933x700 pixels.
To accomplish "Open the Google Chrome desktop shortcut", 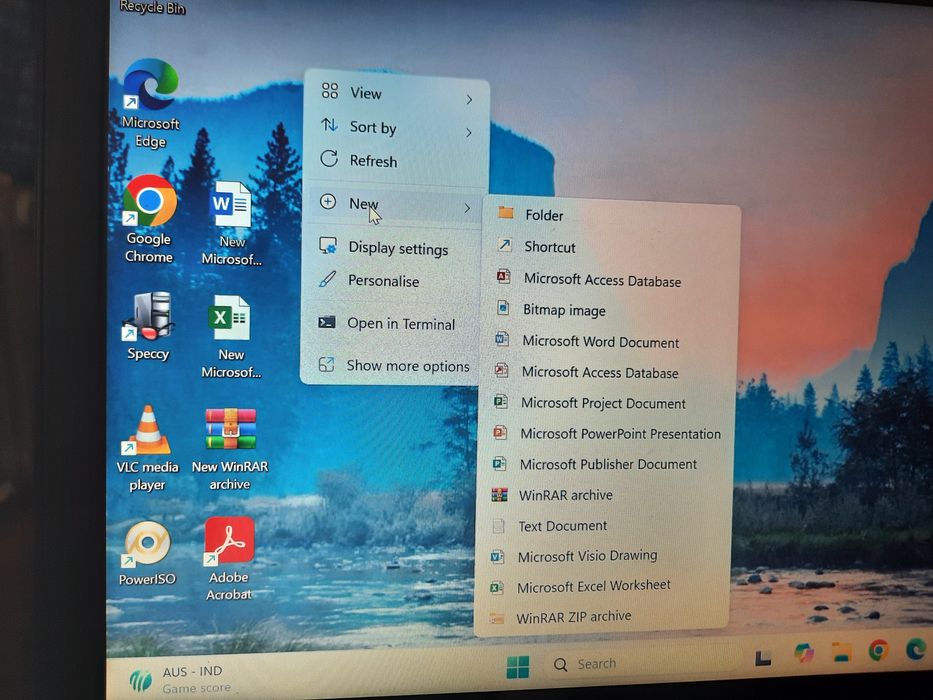I will tap(149, 218).
